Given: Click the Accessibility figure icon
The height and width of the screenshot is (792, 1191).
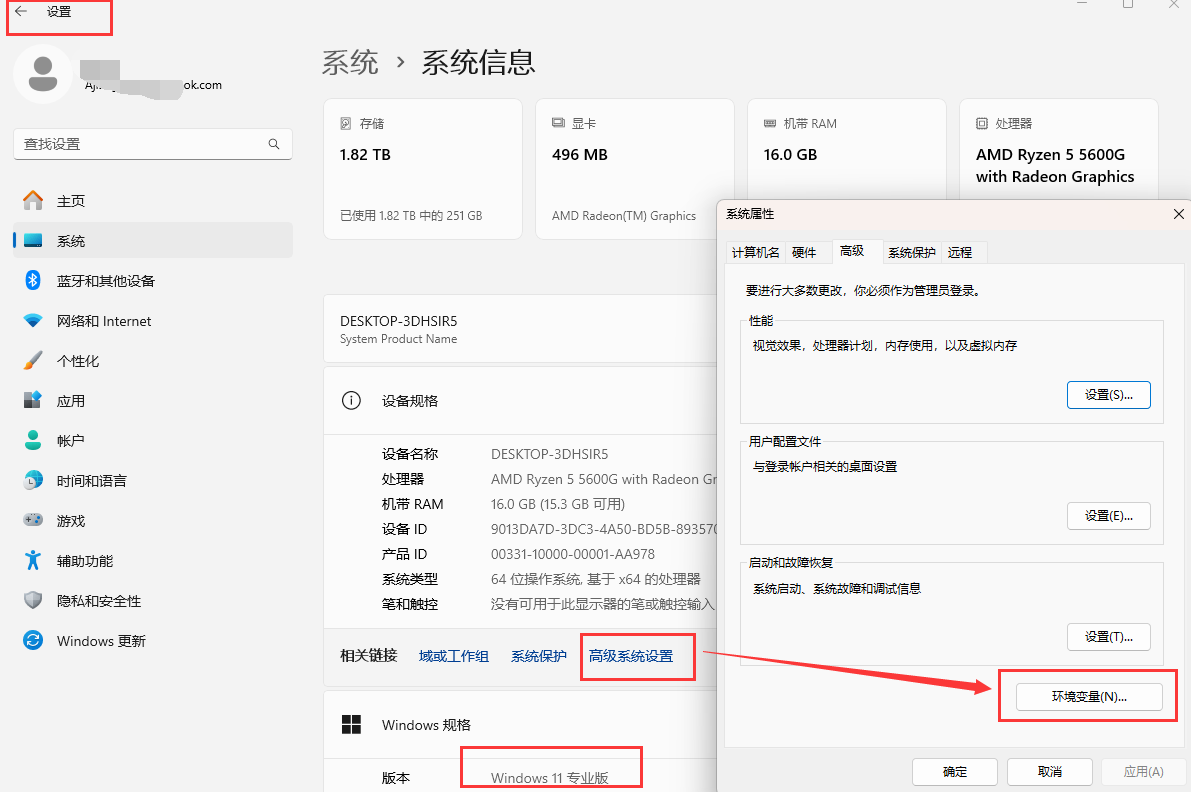Looking at the screenshot, I should click(33, 560).
